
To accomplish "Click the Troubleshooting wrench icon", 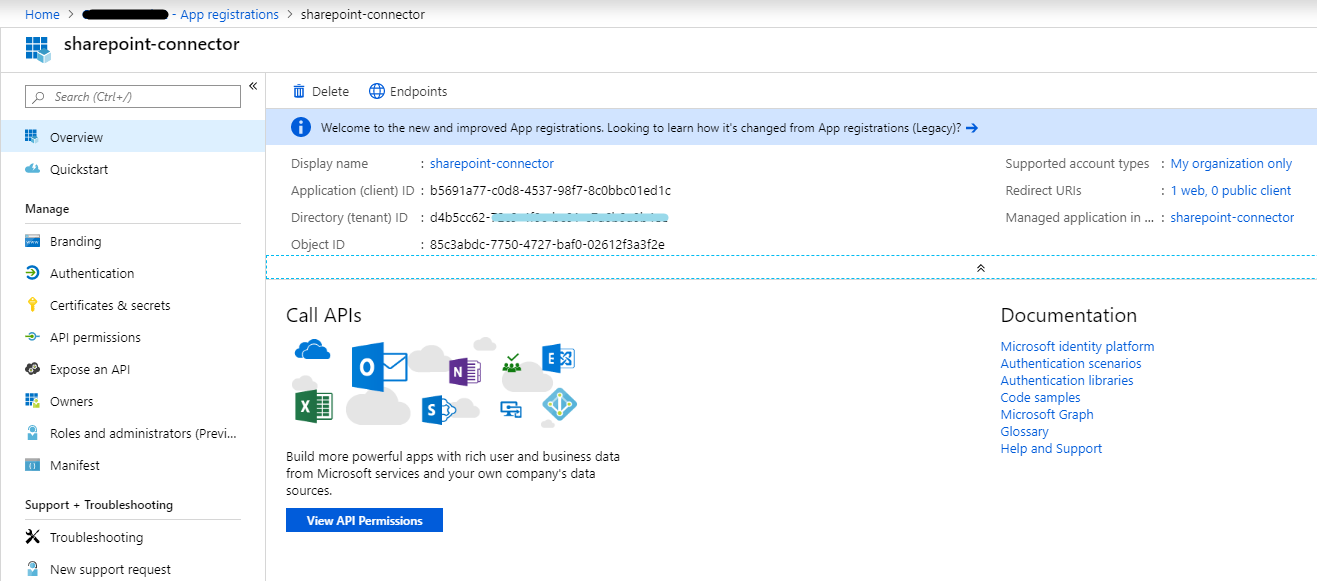I will (32, 538).
